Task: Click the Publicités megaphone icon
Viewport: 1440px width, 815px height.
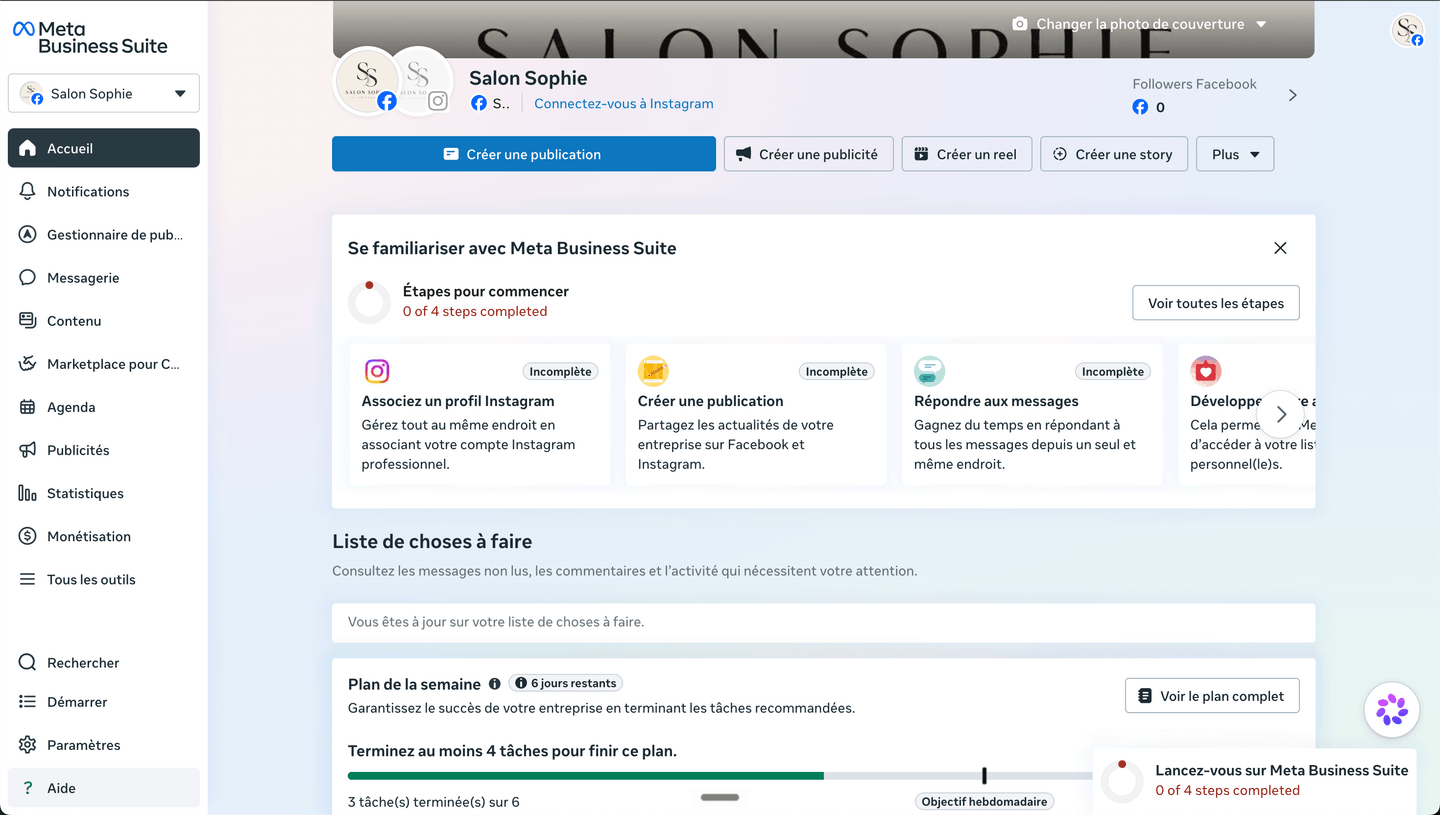Action: coord(28,450)
